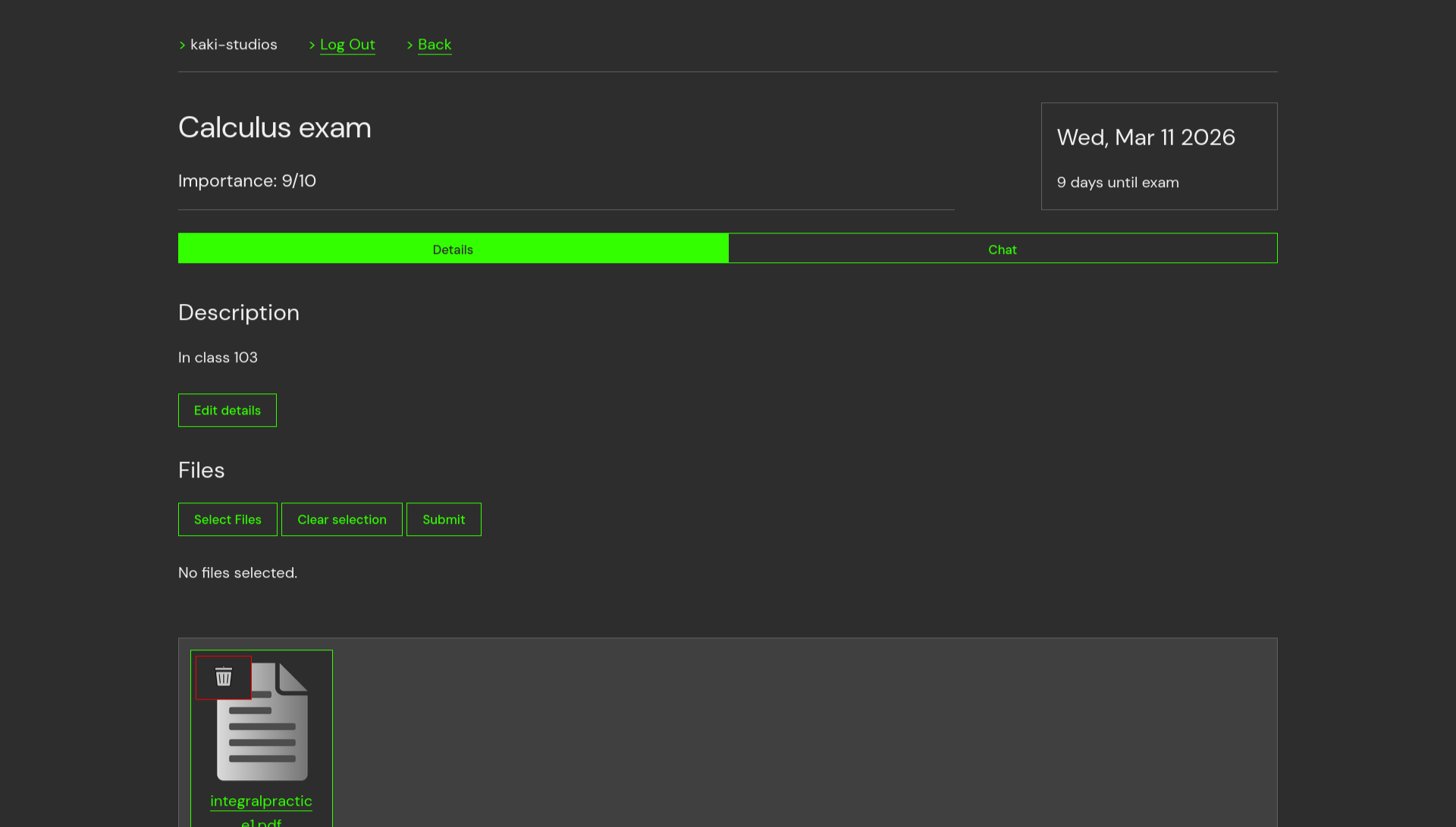Click the exam date panel
The image size is (1456, 827).
(x=1159, y=156)
